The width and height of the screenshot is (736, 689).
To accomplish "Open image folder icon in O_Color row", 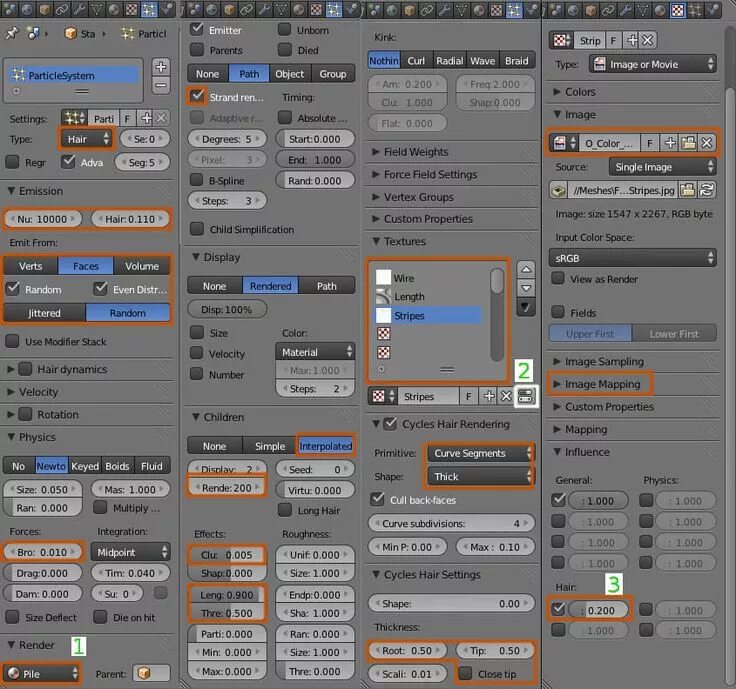I will [x=688, y=143].
